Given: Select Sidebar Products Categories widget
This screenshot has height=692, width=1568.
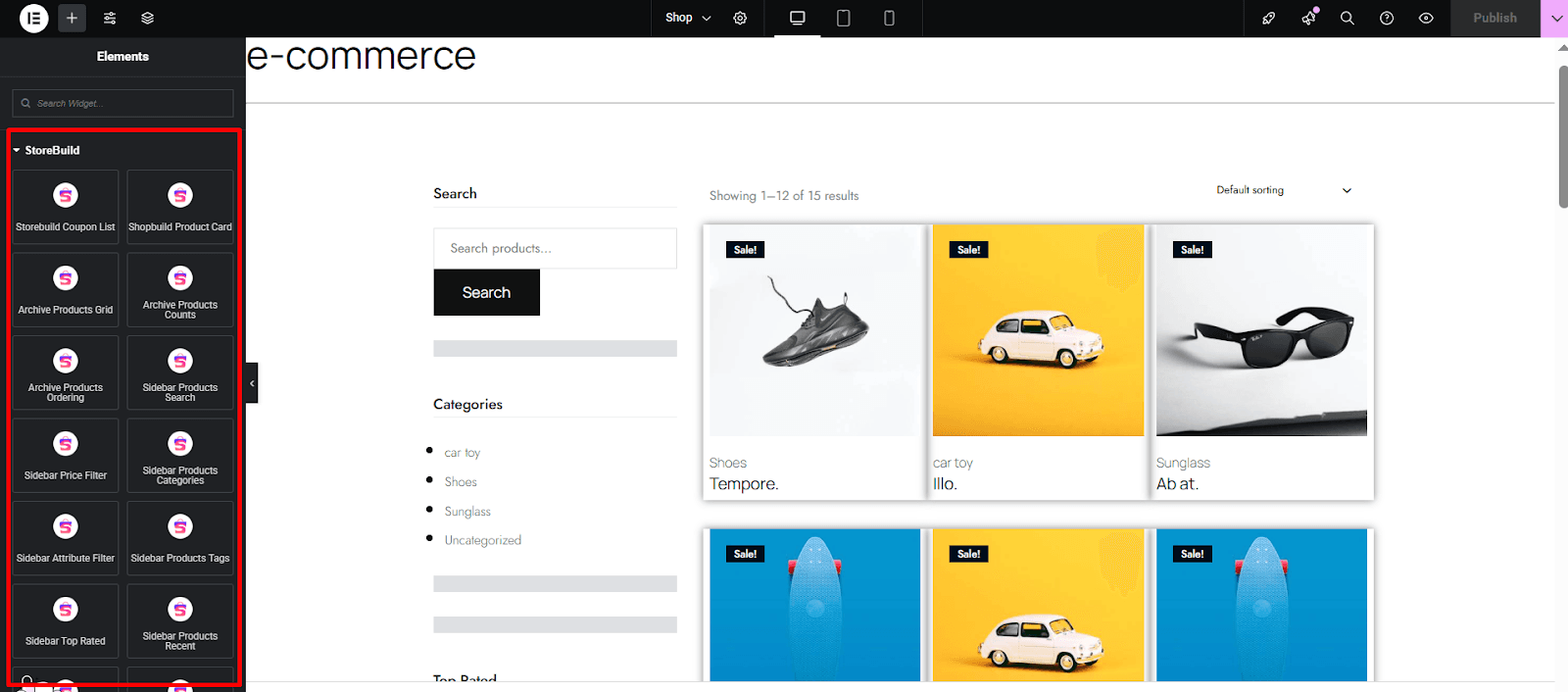Looking at the screenshot, I should pyautogui.click(x=180, y=456).
